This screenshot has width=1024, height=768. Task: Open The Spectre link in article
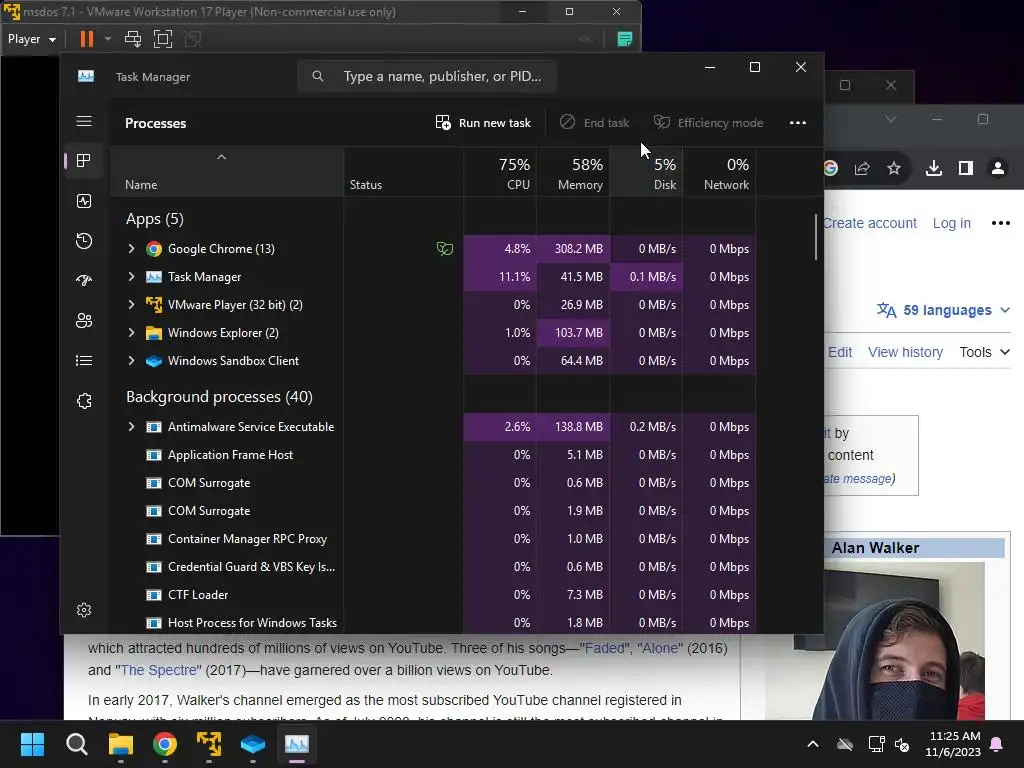coord(159,671)
